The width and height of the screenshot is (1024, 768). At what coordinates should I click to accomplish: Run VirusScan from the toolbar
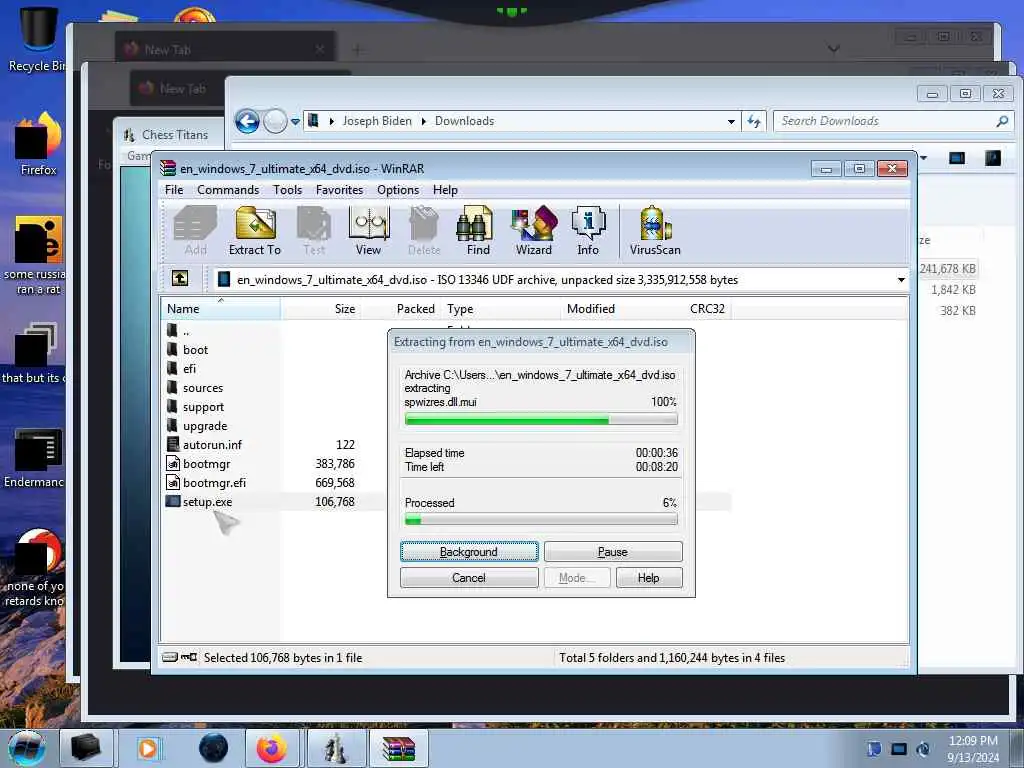(655, 231)
